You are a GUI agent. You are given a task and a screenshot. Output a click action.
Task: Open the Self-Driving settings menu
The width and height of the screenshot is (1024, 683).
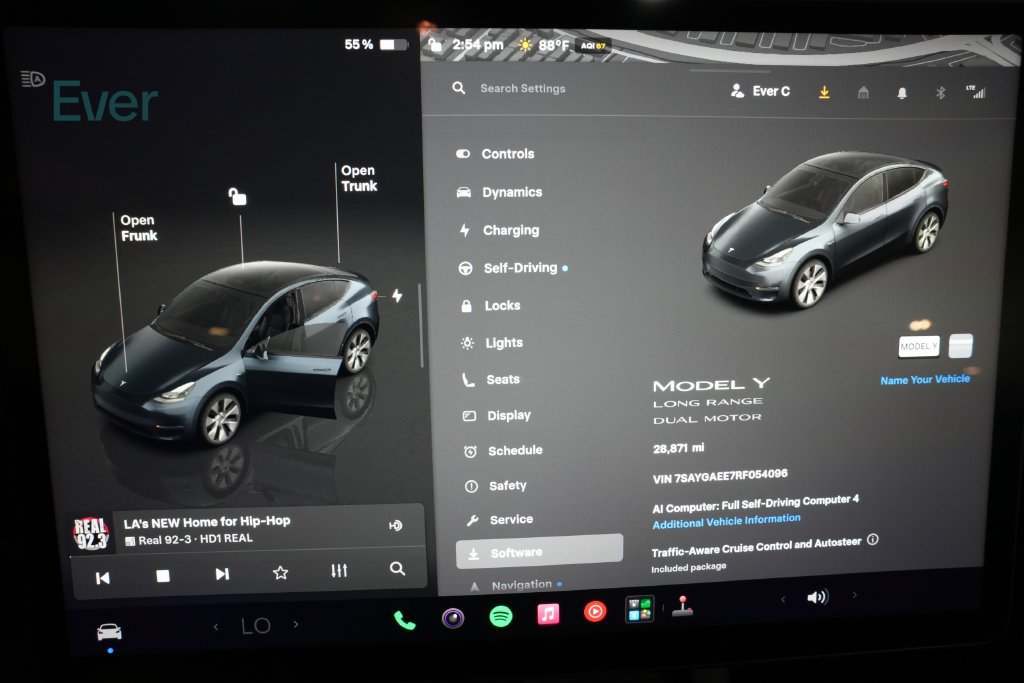coord(513,268)
